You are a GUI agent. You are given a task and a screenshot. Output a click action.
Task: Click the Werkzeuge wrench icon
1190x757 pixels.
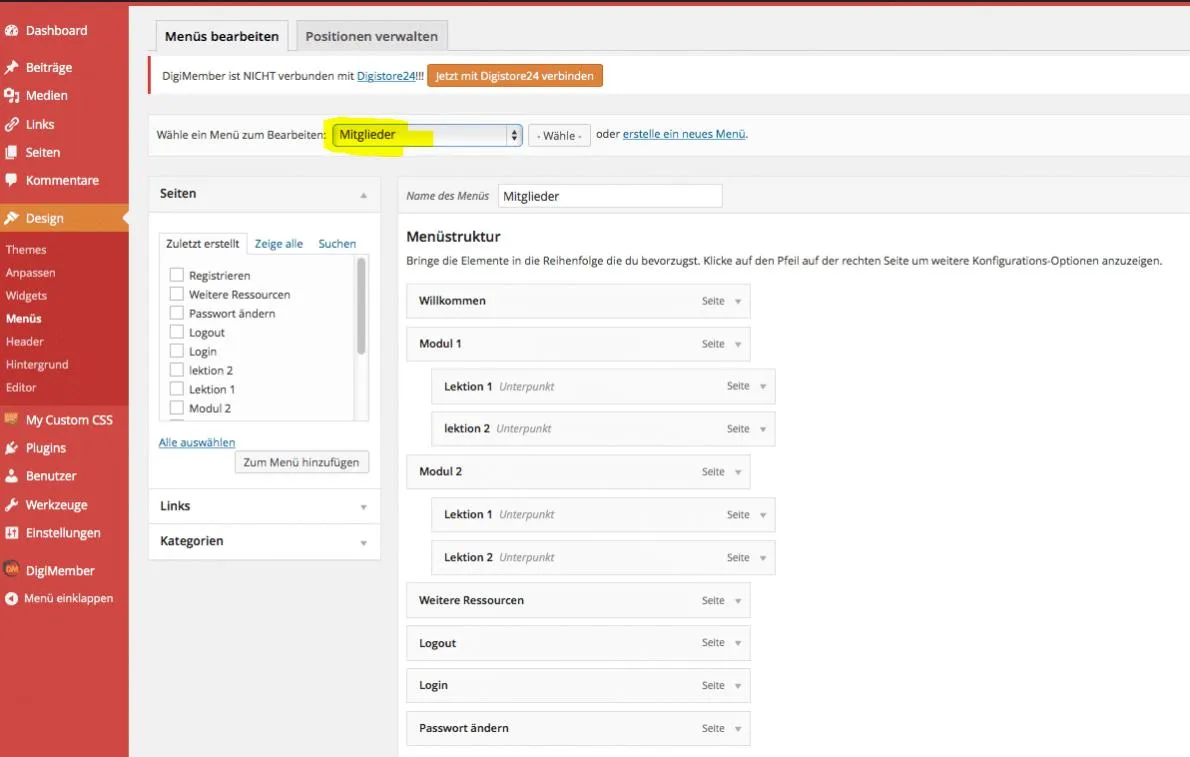11,505
